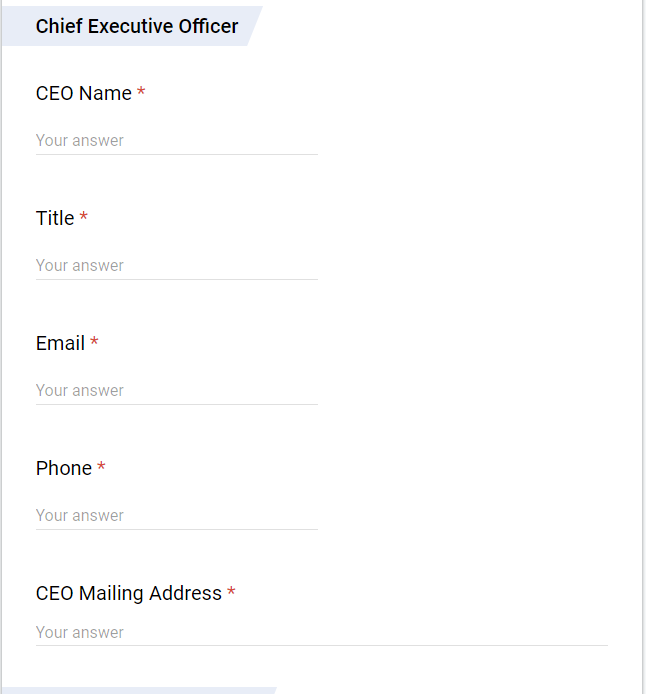Click the required asterisk next to Title
Image resolution: width=646 pixels, height=694 pixels.
(x=84, y=218)
